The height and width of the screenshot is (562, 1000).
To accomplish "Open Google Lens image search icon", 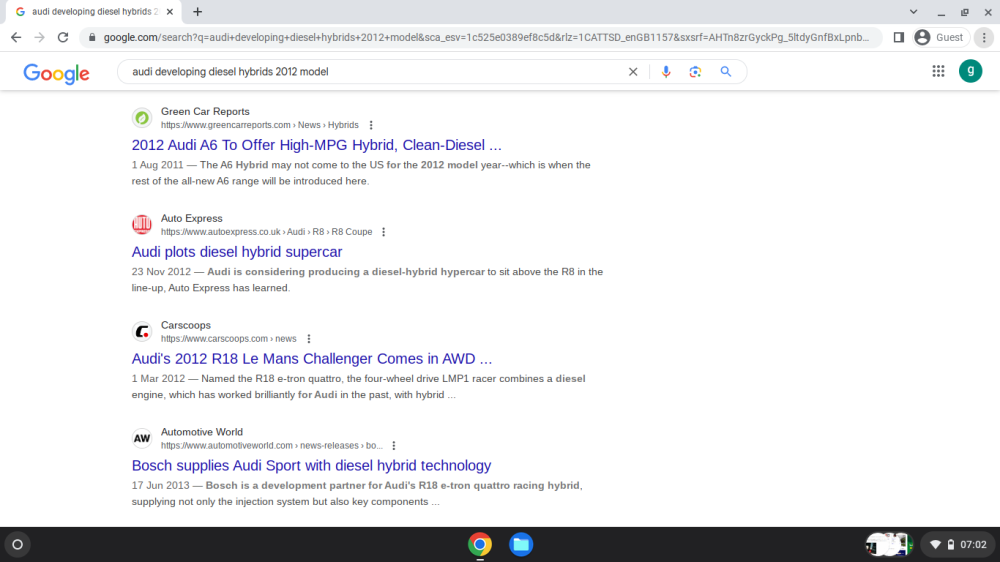I will pyautogui.click(x=695, y=72).
